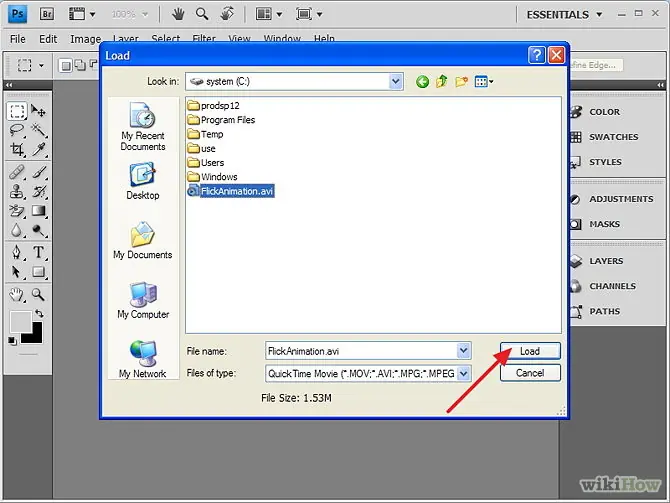Select the Eraser tool
This screenshot has height=503, width=670.
(17, 211)
